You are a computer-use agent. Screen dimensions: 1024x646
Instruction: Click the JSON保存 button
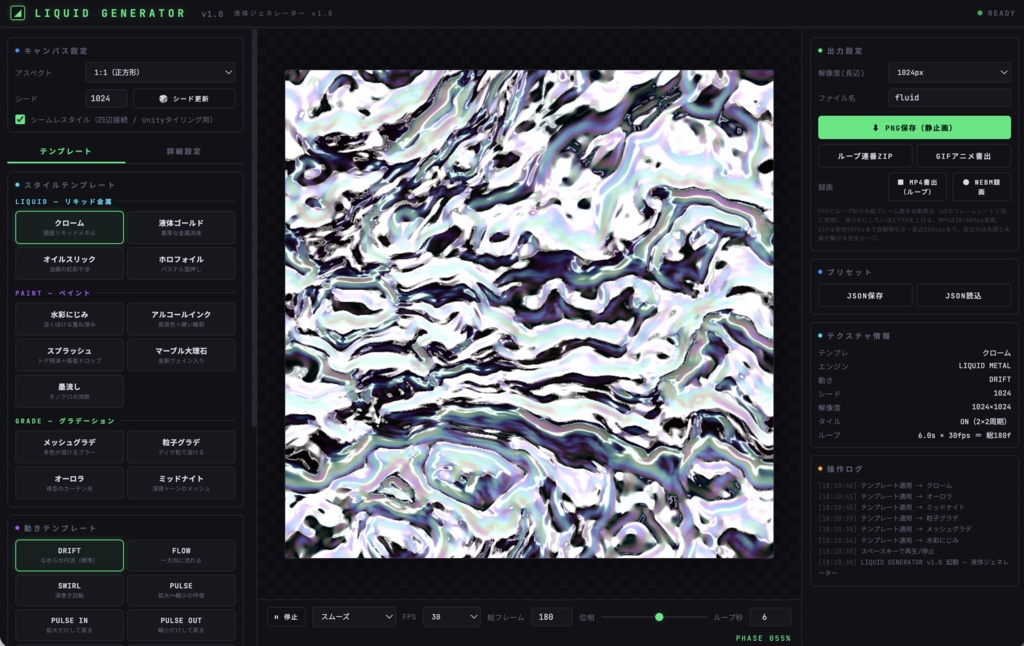865,296
